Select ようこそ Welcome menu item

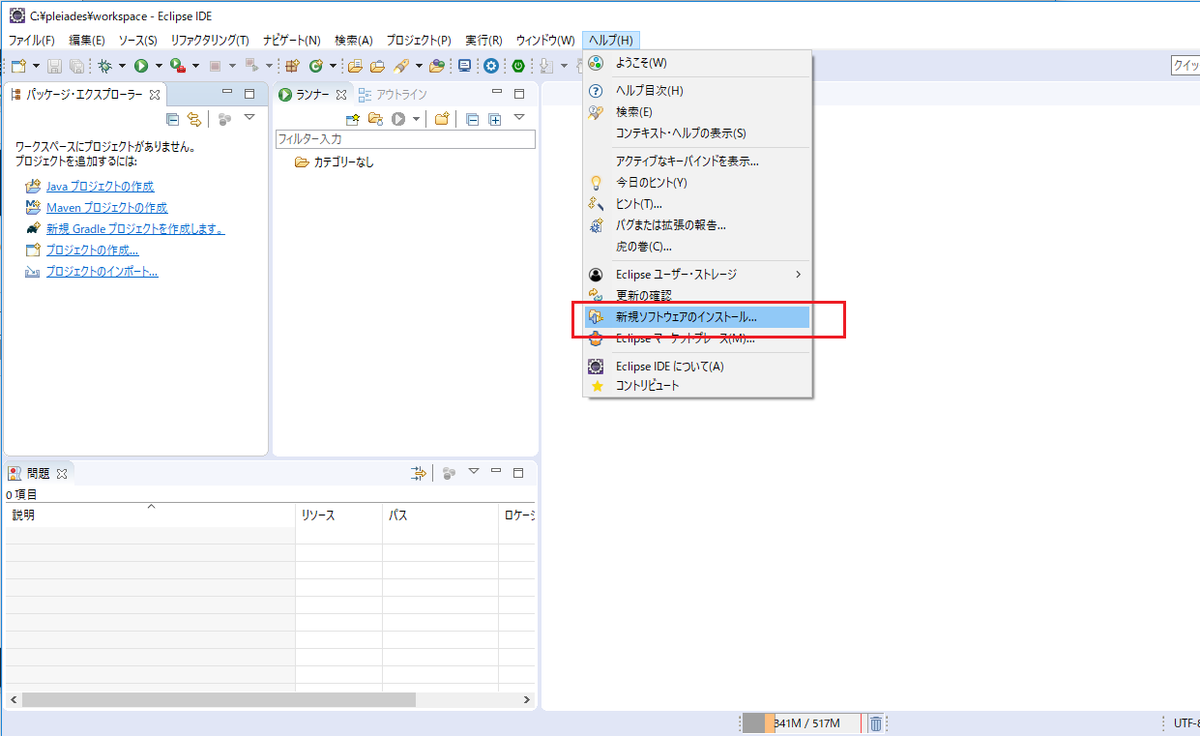coord(698,63)
